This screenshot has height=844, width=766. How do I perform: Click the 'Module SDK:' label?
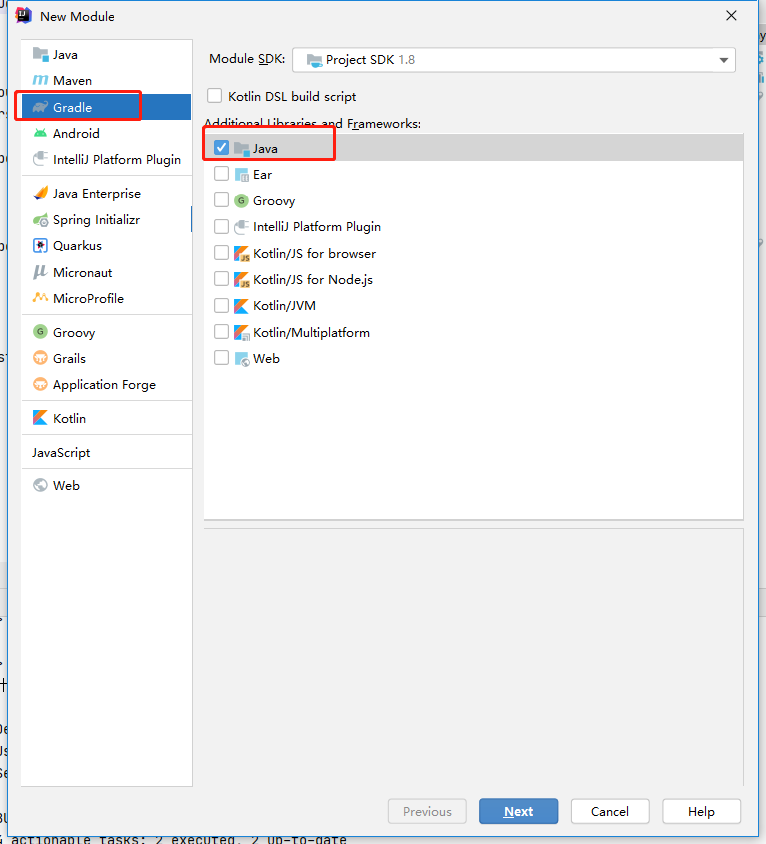point(247,59)
